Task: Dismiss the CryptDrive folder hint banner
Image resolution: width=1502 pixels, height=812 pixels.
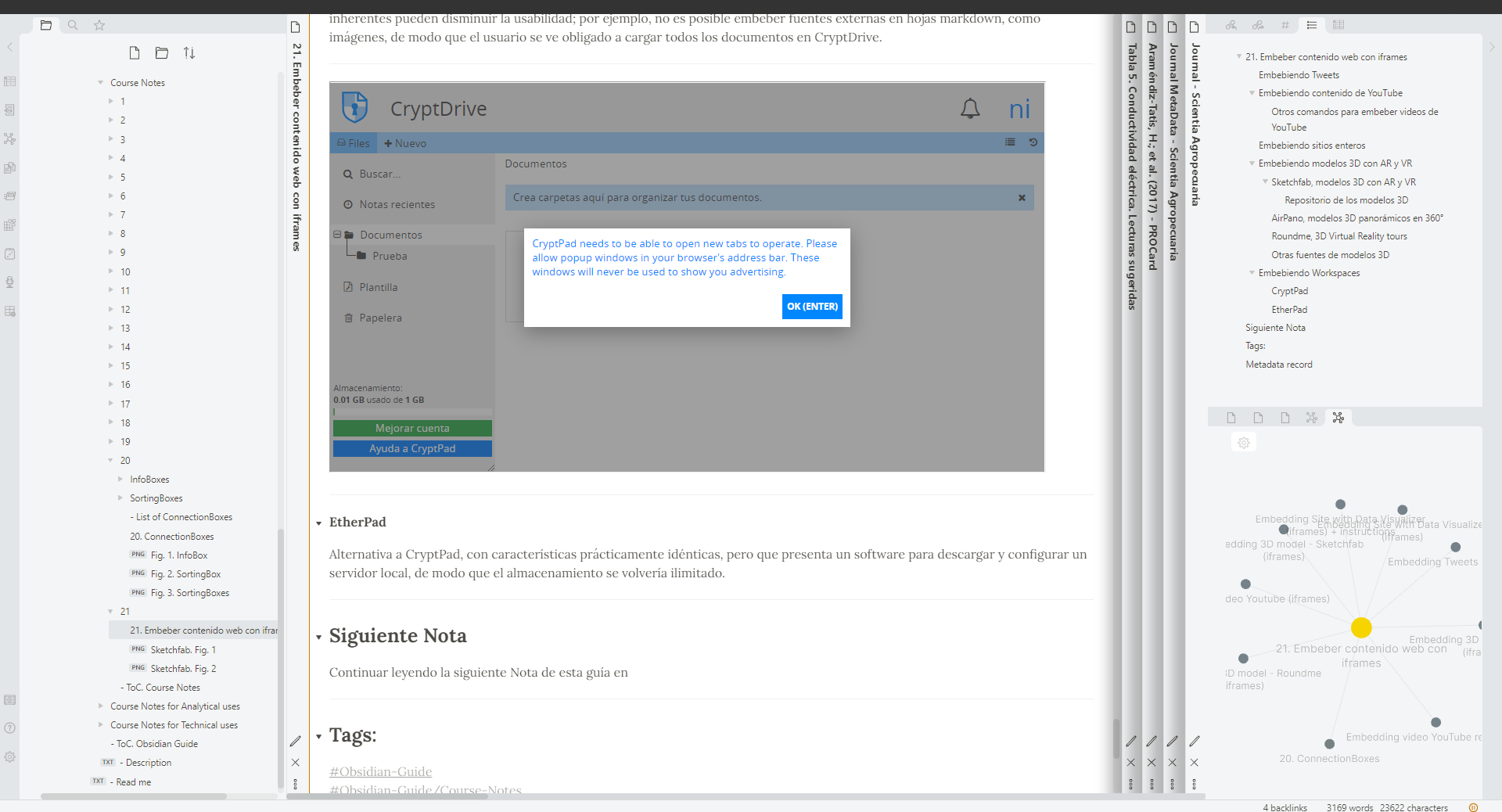Action: [x=1022, y=198]
